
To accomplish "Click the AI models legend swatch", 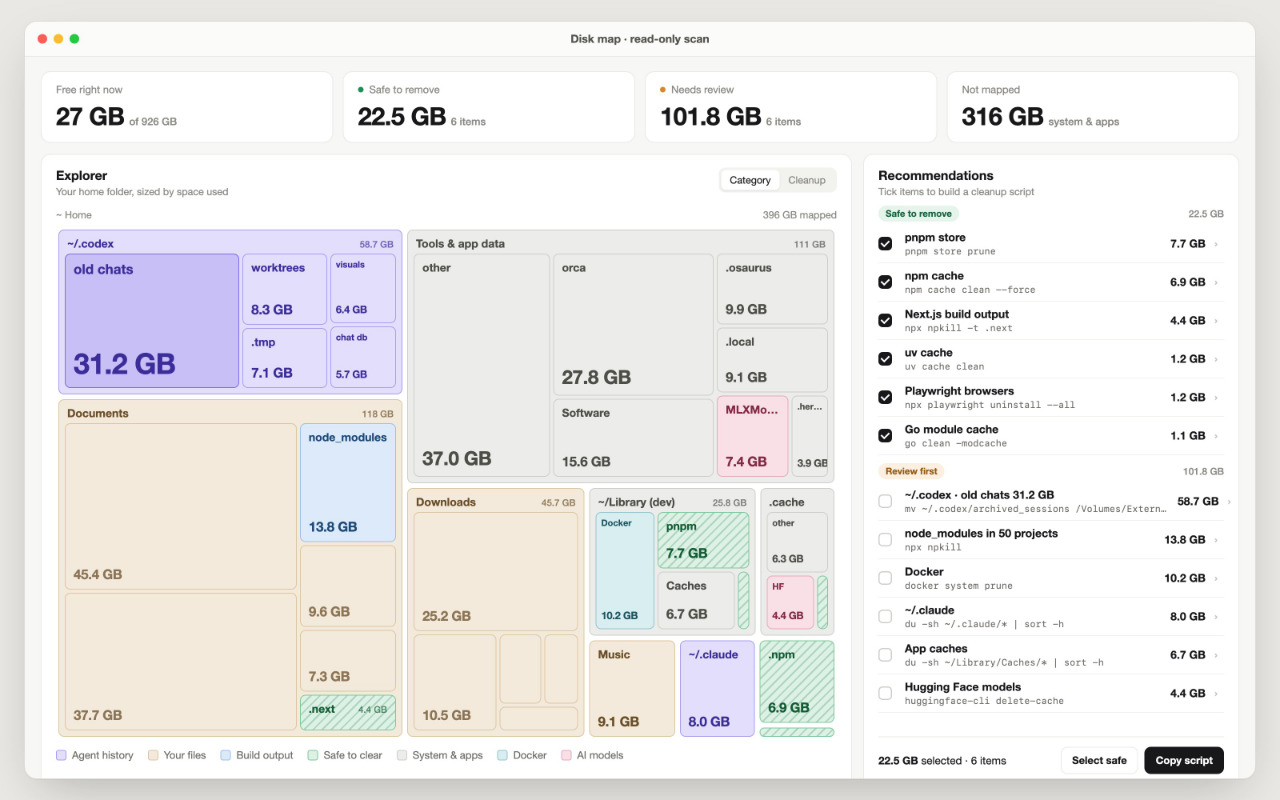I will point(567,755).
